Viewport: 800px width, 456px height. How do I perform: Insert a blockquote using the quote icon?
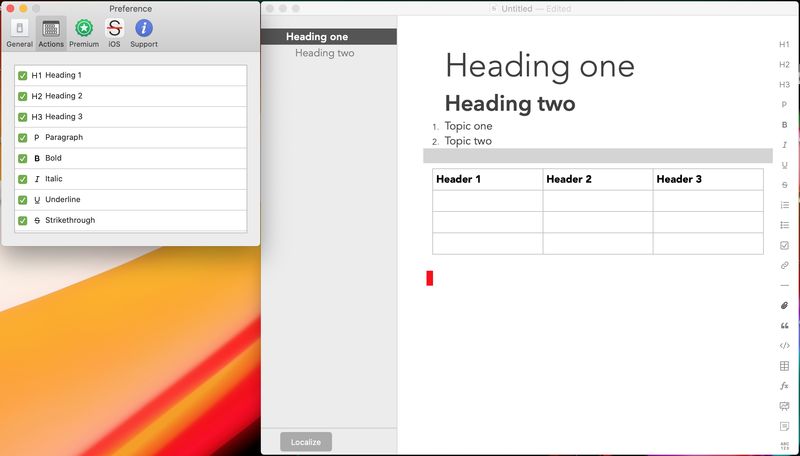click(784, 325)
